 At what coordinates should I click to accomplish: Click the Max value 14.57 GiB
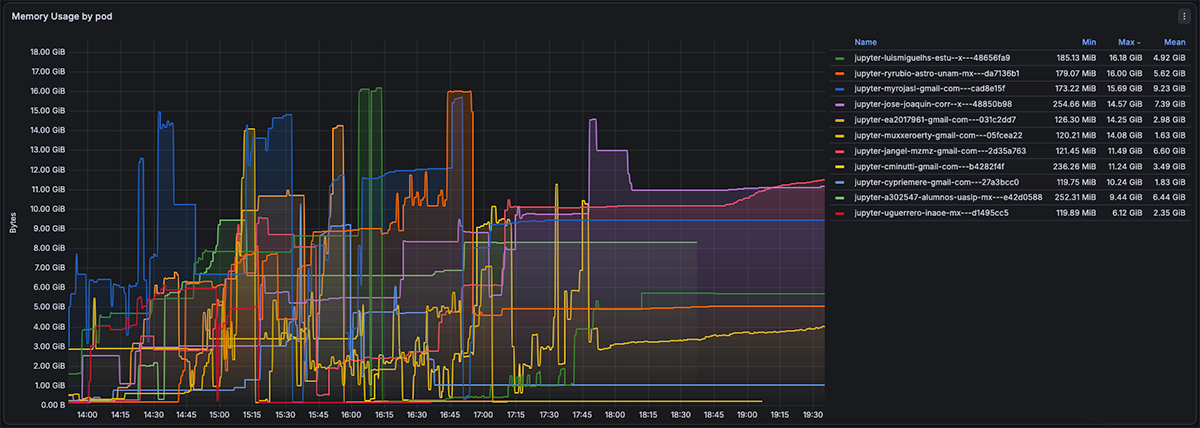click(x=1127, y=104)
